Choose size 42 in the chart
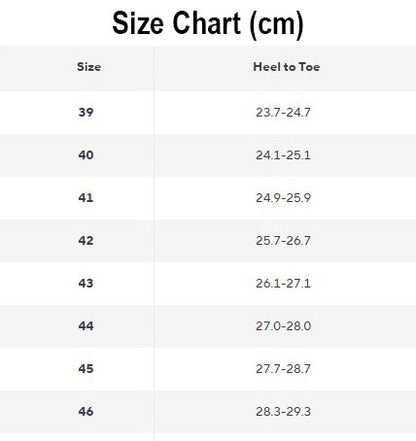 86,240
